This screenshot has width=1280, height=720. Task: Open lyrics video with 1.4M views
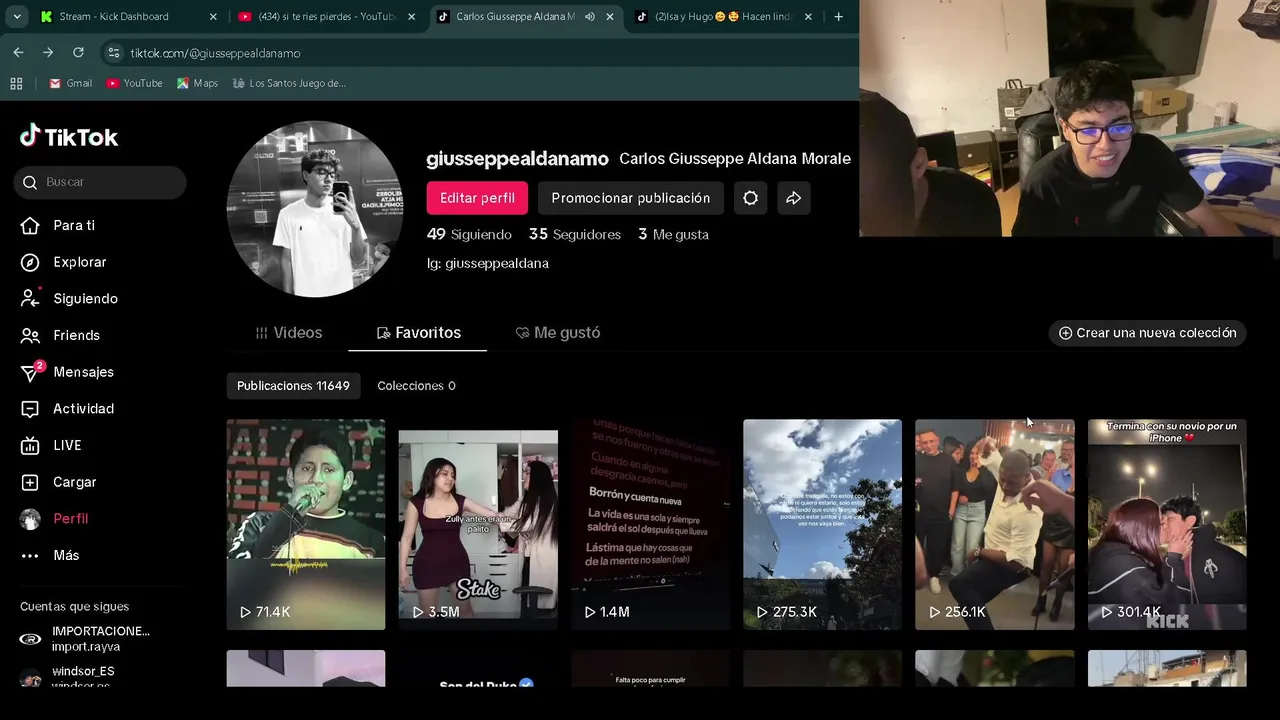(650, 524)
